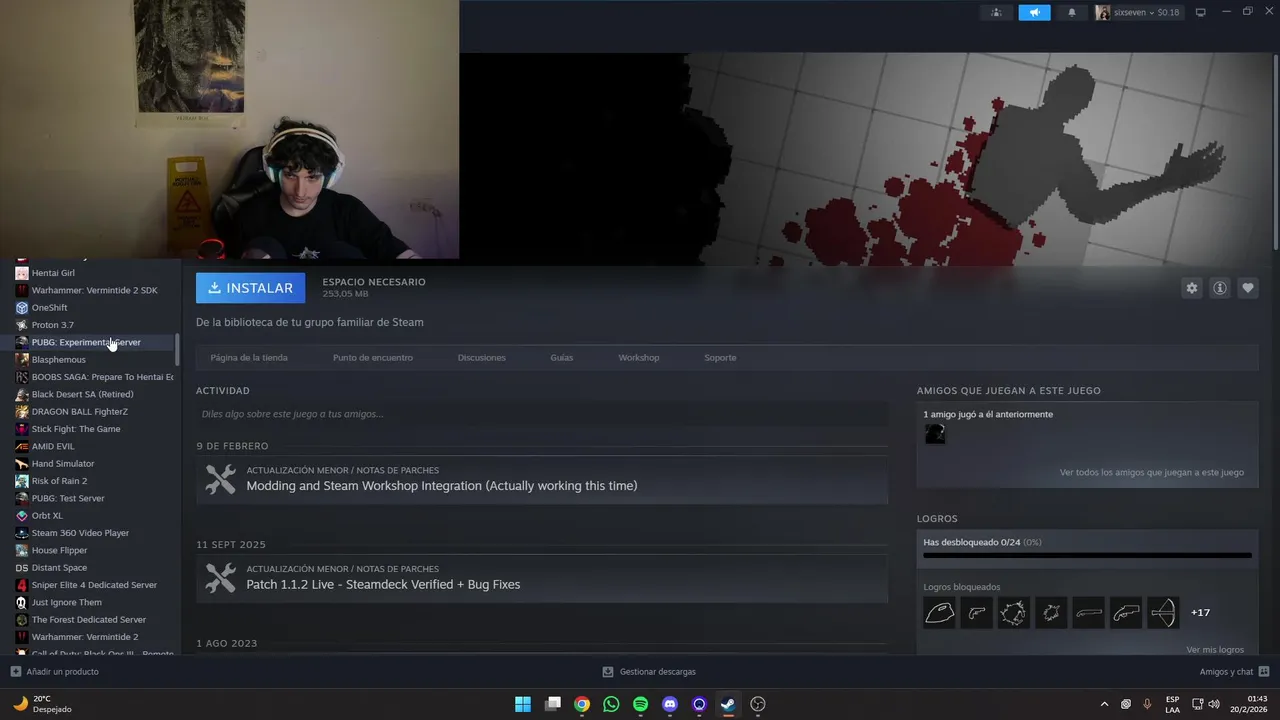Open the Discusiones tab
The width and height of the screenshot is (1280, 720).
tap(482, 358)
